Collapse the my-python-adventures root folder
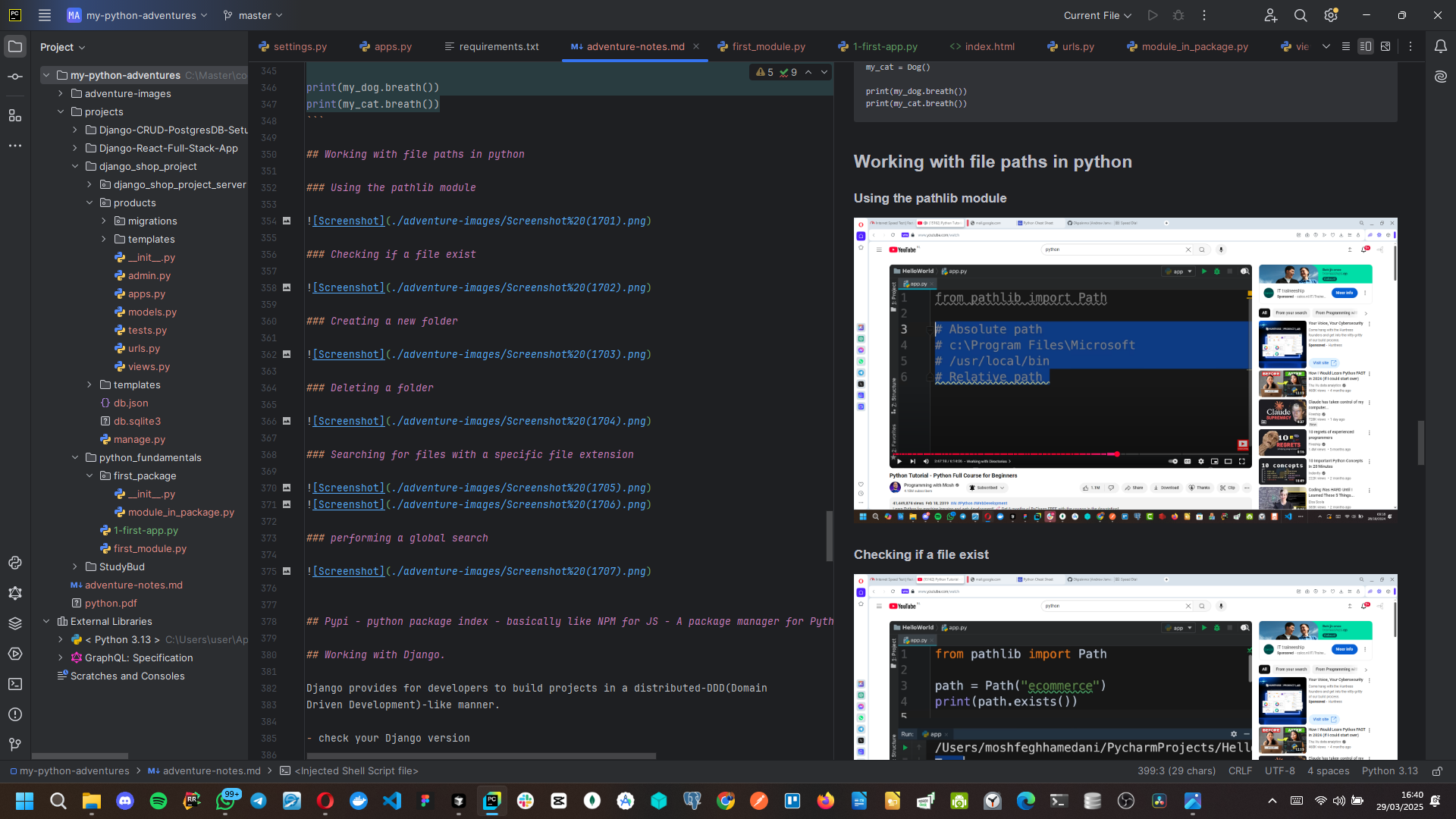This screenshot has height=819, width=1456. tap(46, 75)
